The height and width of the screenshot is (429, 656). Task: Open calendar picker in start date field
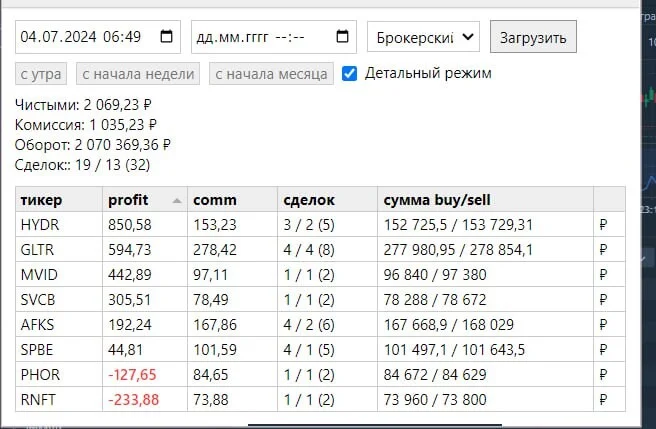[167, 36]
